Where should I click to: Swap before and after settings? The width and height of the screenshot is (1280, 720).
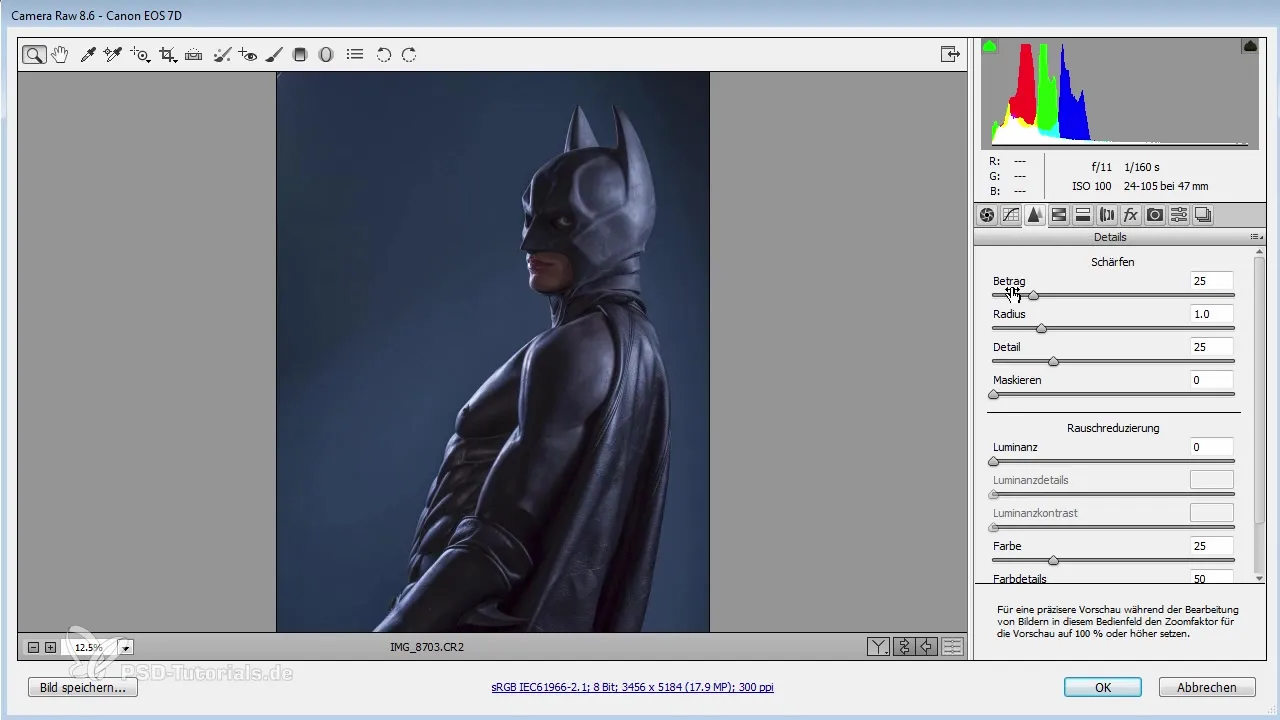(904, 647)
